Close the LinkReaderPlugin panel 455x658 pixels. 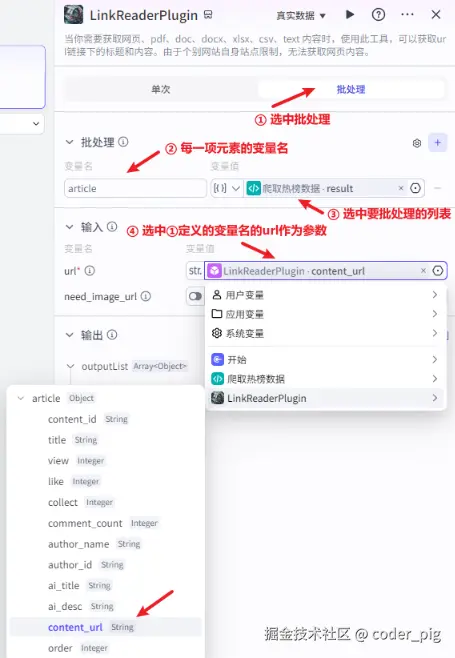click(436, 15)
